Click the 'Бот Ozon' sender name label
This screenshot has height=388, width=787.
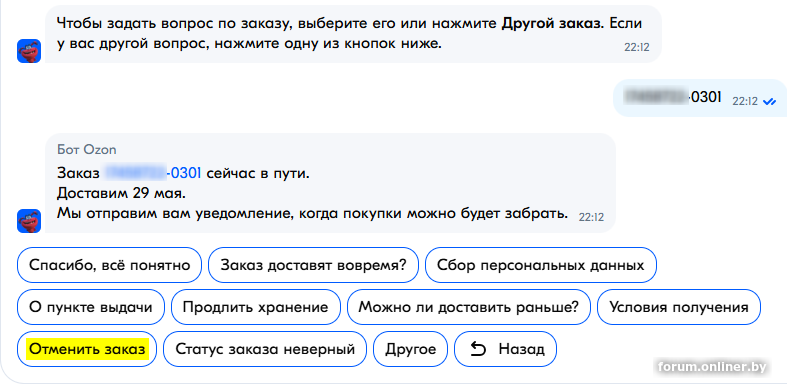point(87,150)
